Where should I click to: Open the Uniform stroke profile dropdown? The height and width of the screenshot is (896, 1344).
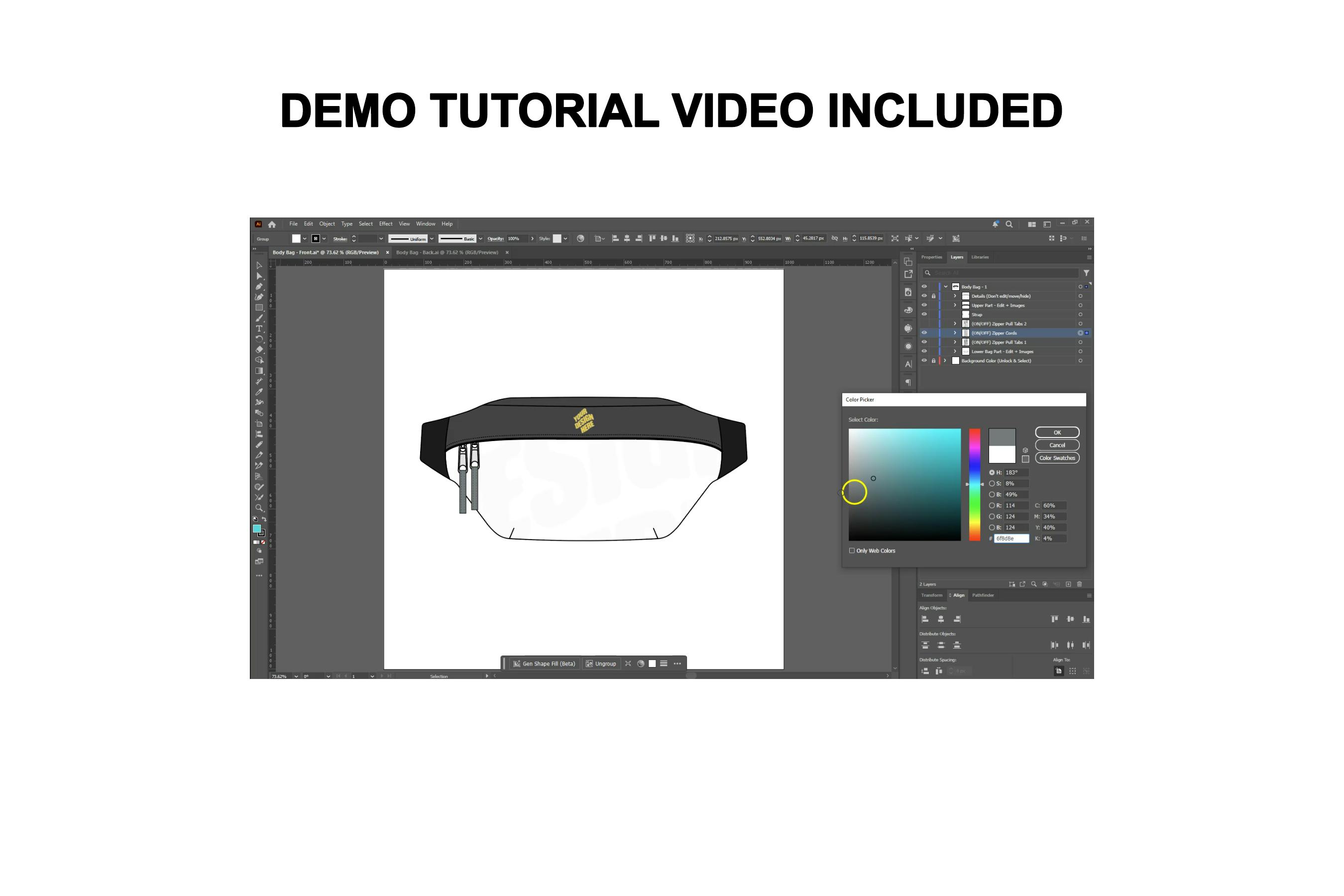pos(432,239)
